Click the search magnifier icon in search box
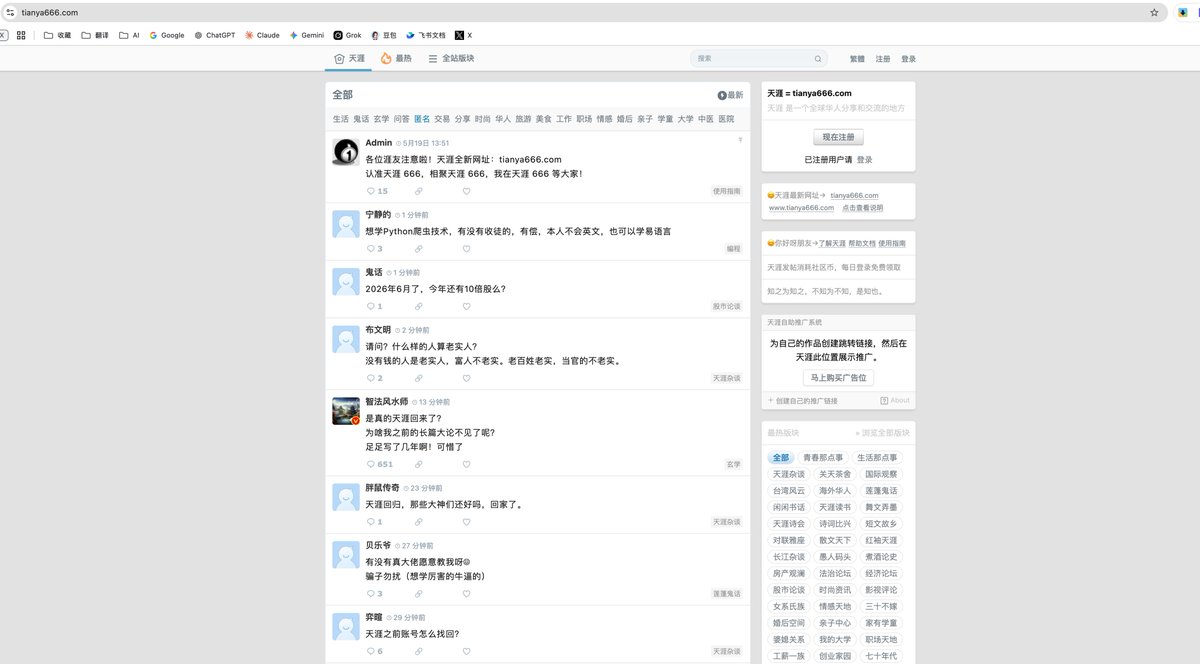This screenshot has width=1200, height=664. [x=818, y=59]
